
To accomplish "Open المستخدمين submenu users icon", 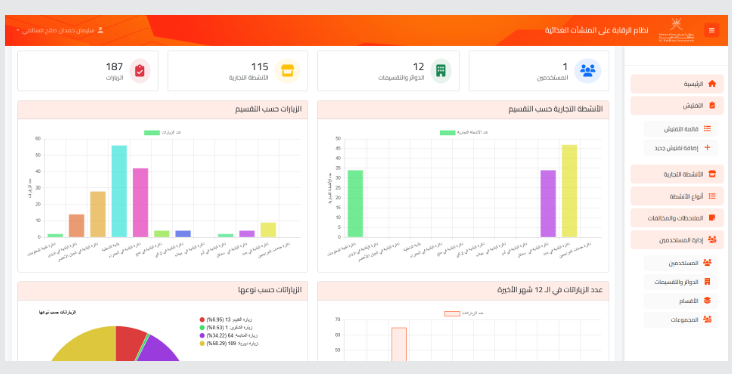I will [x=707, y=263].
